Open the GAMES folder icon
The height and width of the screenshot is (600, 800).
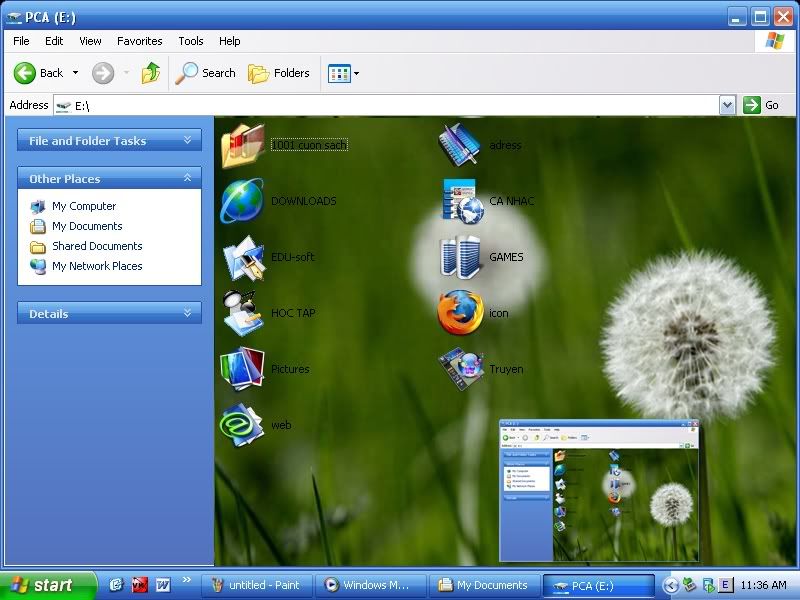point(461,257)
